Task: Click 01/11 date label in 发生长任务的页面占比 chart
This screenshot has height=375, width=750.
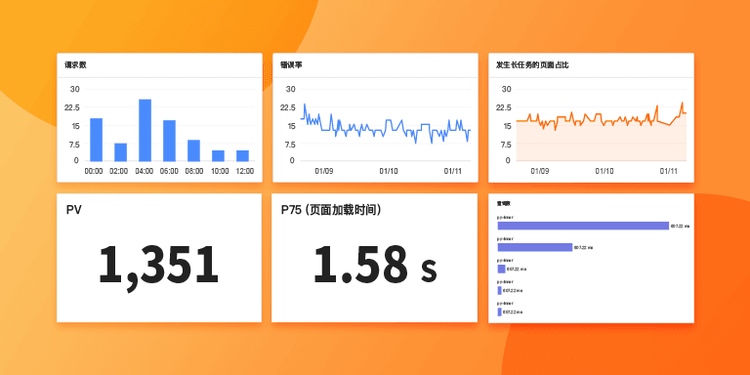Action: tap(669, 171)
